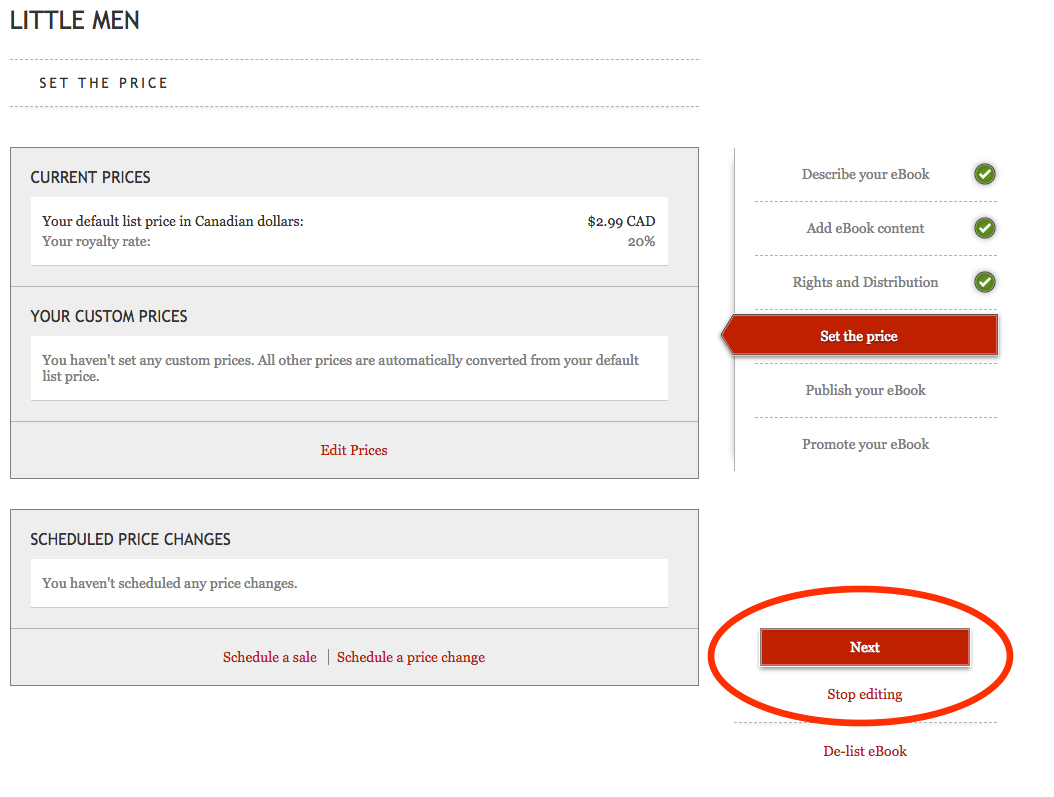
Task: Open the Describe your eBook step
Action: pos(865,175)
